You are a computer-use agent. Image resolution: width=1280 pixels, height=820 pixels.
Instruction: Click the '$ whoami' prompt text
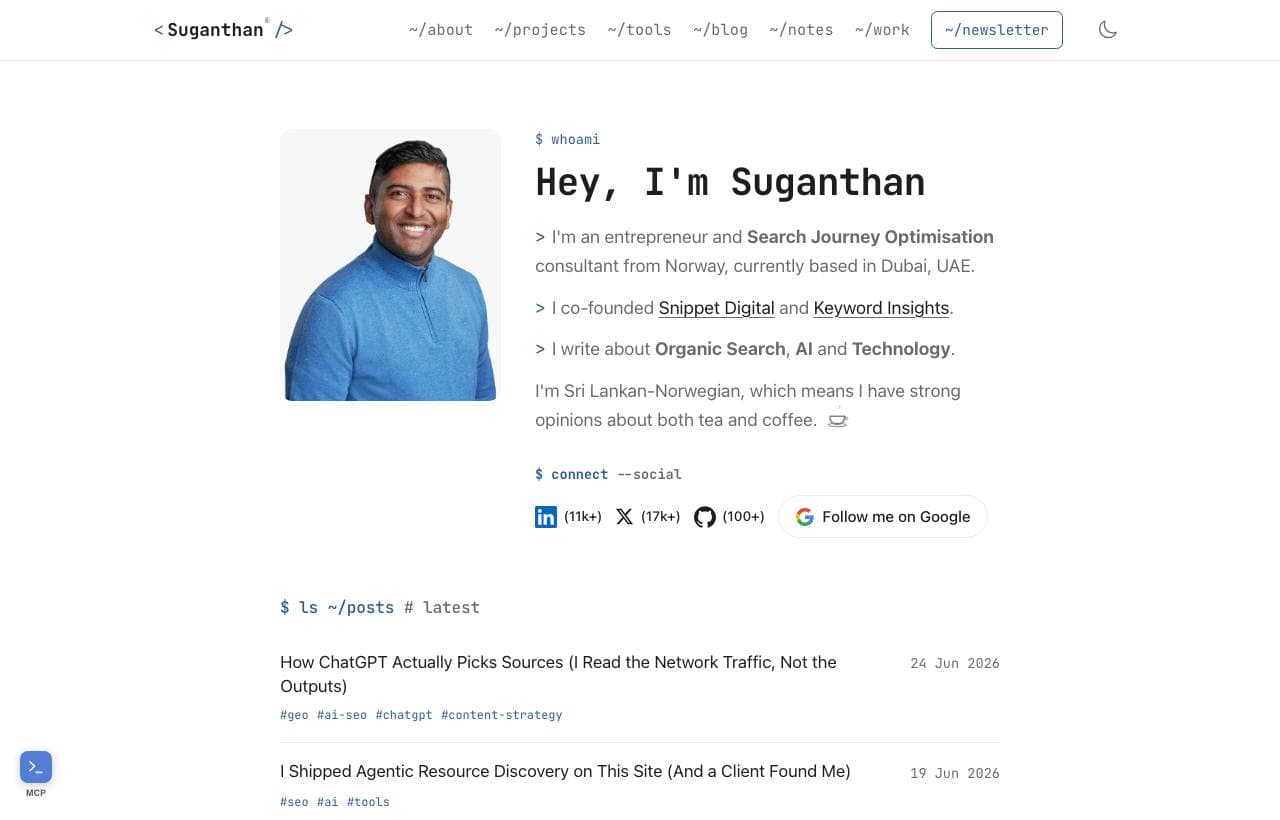[568, 139]
